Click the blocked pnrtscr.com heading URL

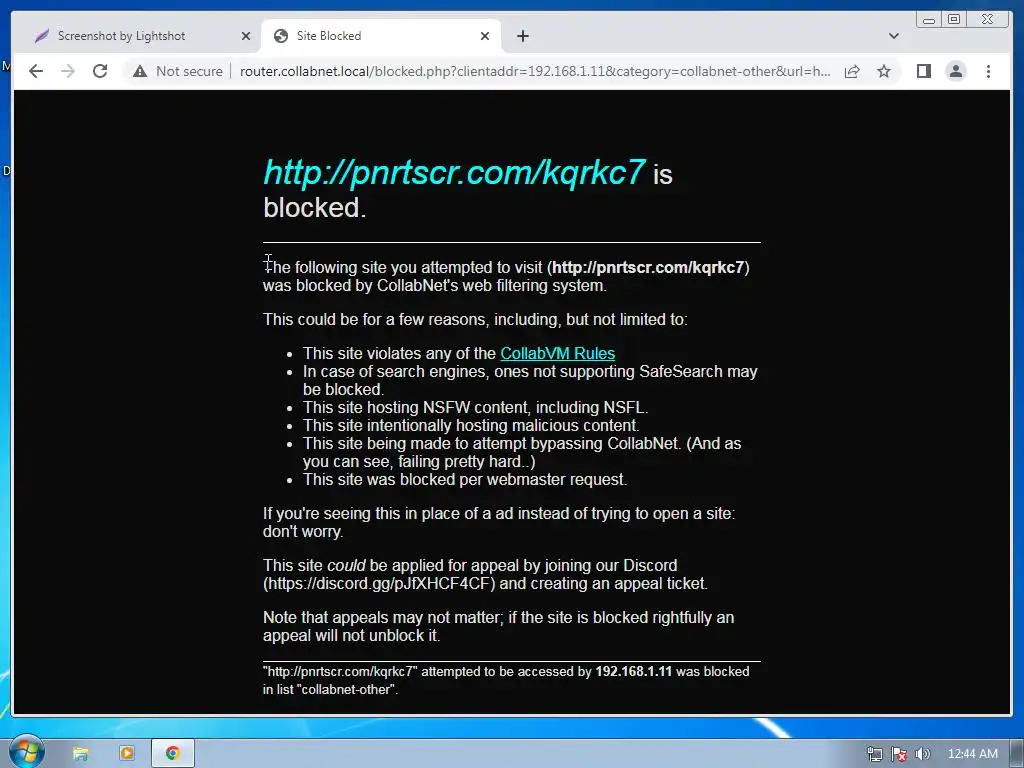point(455,173)
